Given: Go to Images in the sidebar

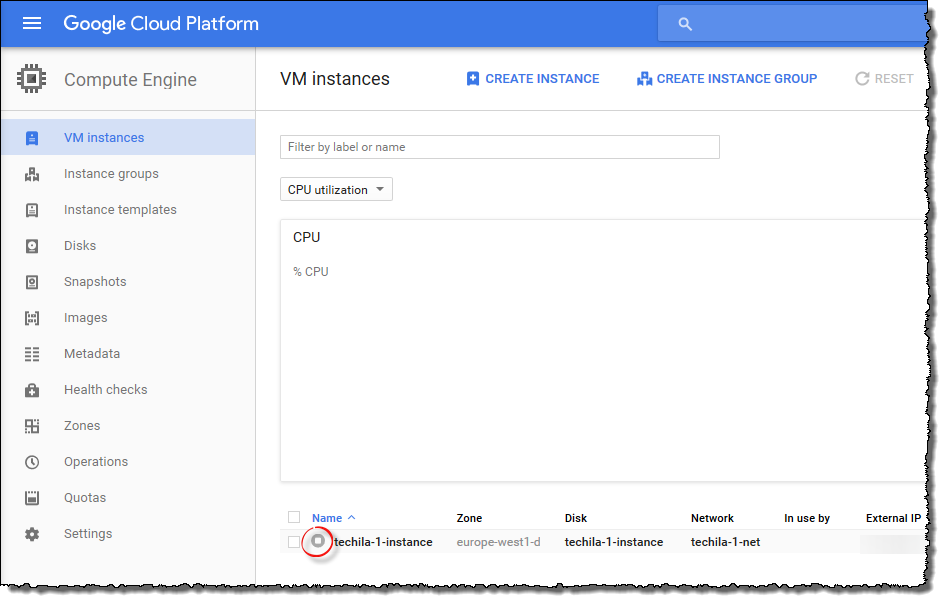Looking at the screenshot, I should pos(85,318).
